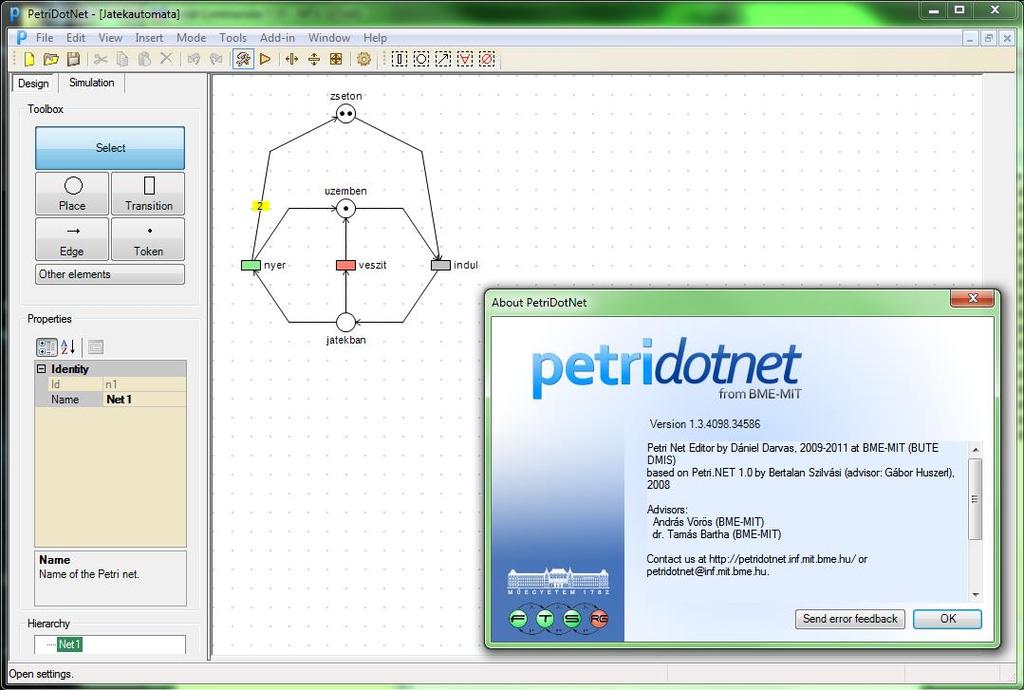The width and height of the screenshot is (1024, 690).
Task: Click the Property Pages icon in Properties
Action: point(95,347)
